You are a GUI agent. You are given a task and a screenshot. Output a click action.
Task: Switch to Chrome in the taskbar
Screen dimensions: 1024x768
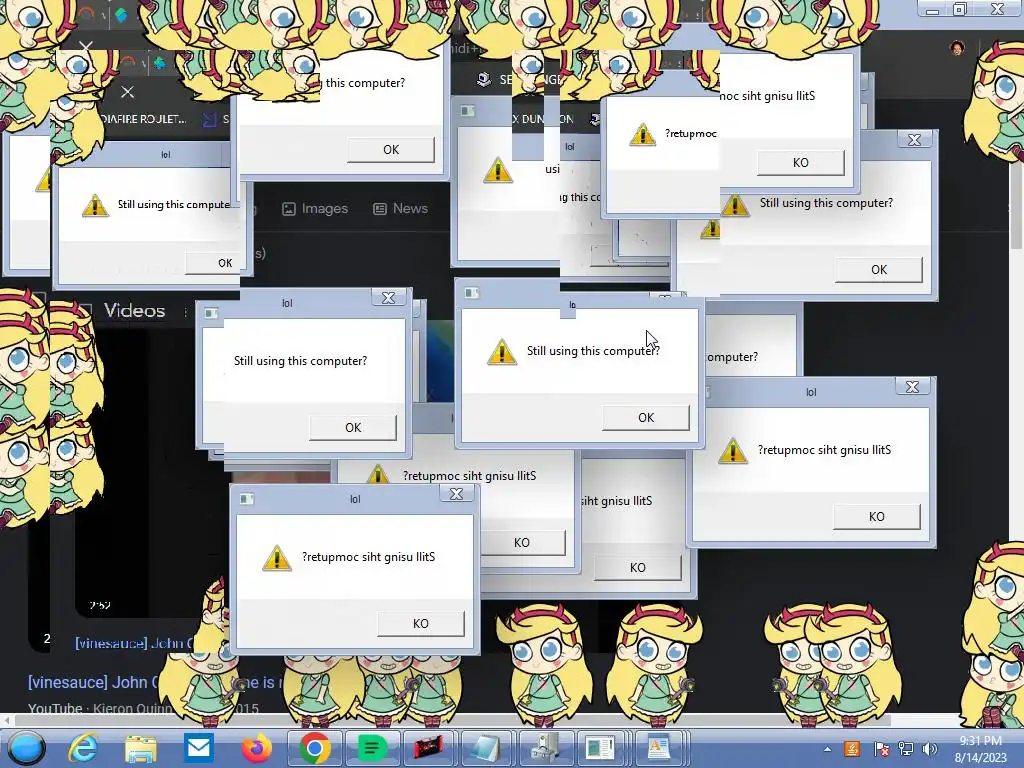pos(314,748)
